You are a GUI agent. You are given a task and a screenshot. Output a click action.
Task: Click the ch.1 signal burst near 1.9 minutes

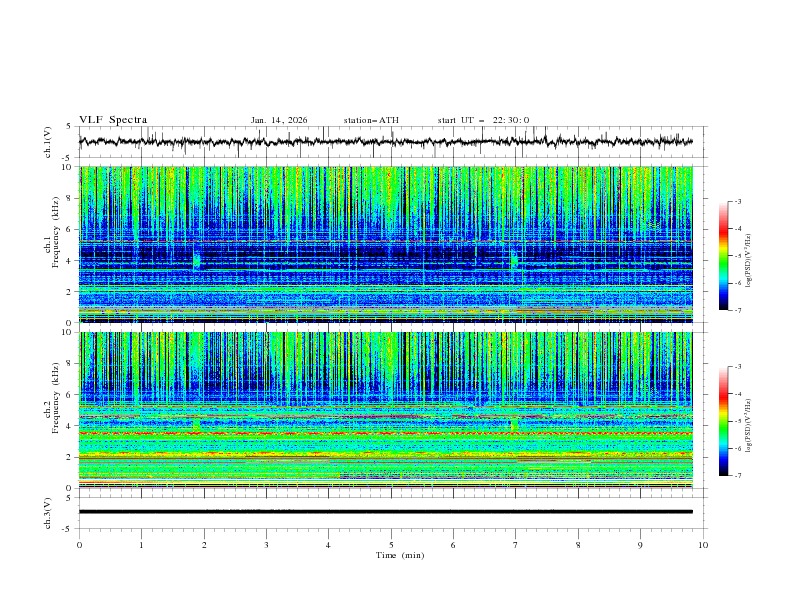pos(196,260)
